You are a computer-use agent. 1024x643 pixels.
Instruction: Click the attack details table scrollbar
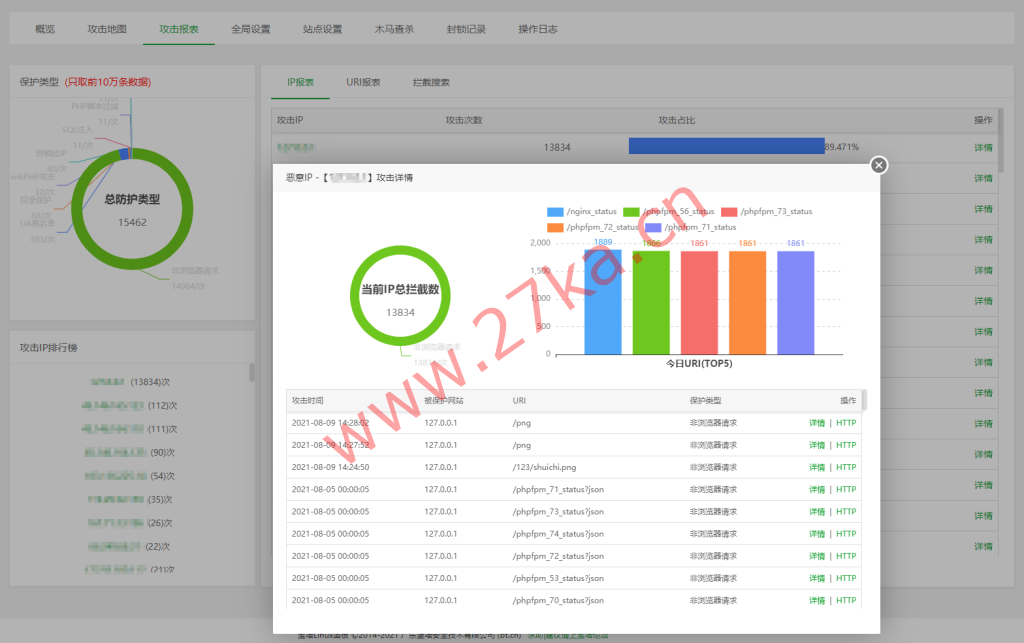coord(864,400)
